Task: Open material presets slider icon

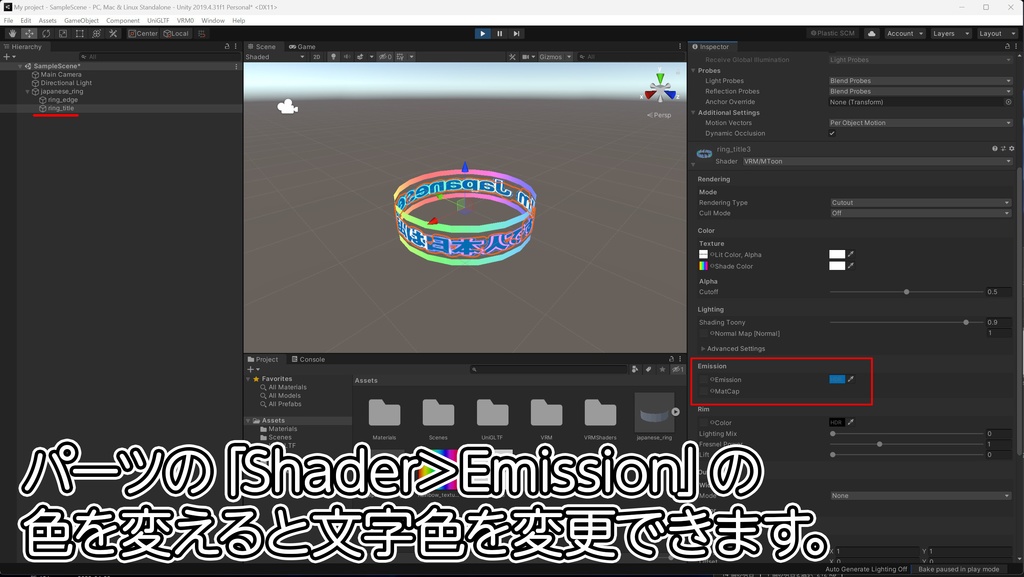Action: click(x=1004, y=149)
